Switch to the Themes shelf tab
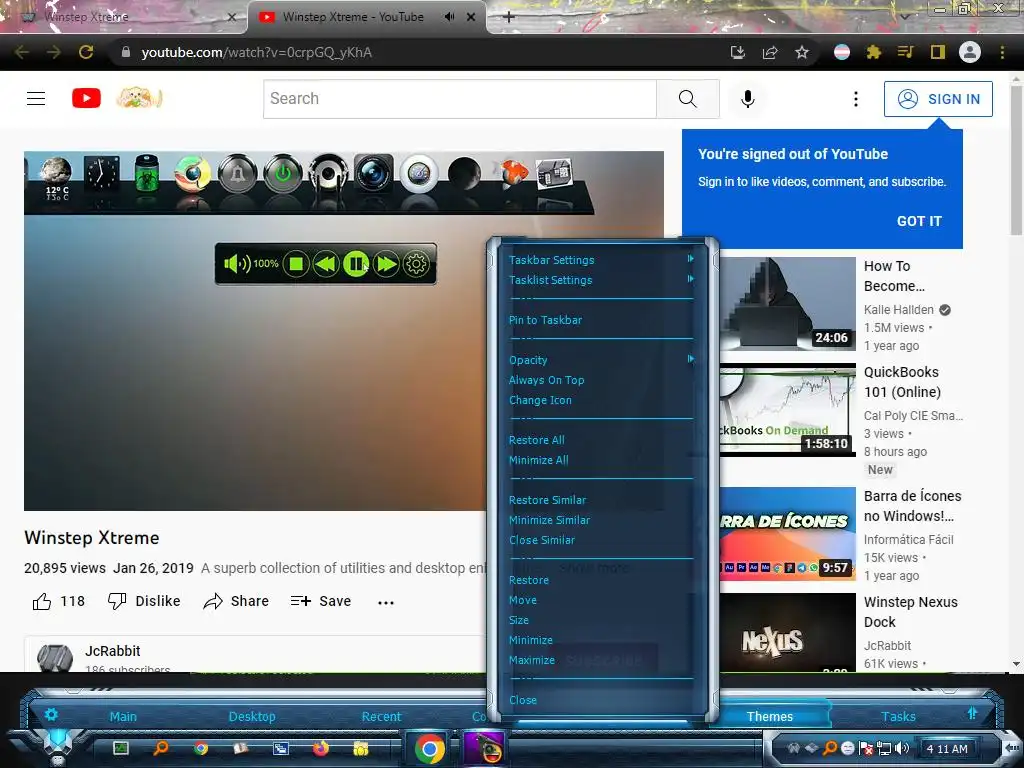Image resolution: width=1024 pixels, height=768 pixels. click(770, 716)
